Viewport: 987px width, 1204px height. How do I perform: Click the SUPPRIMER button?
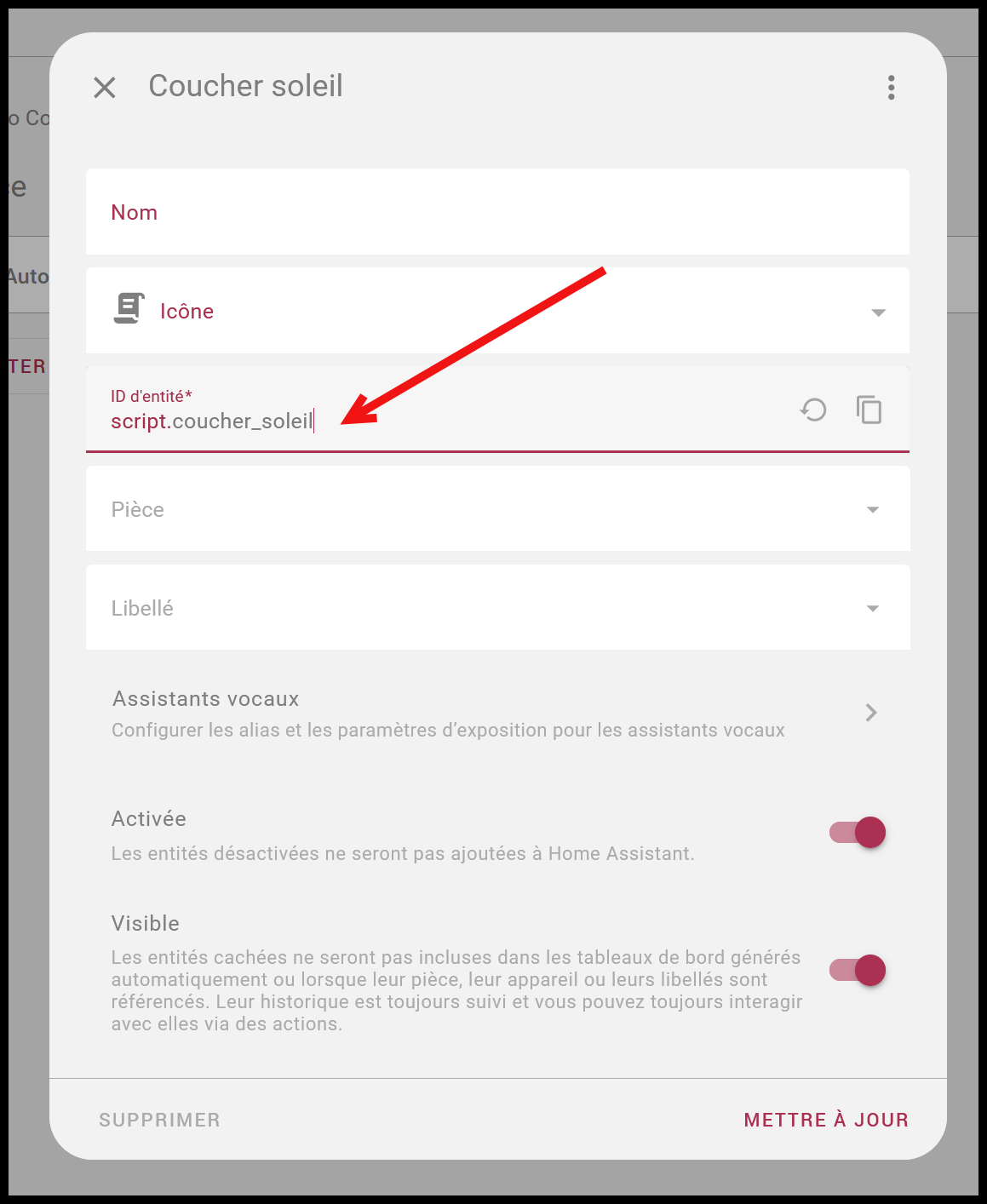pyautogui.click(x=160, y=1120)
